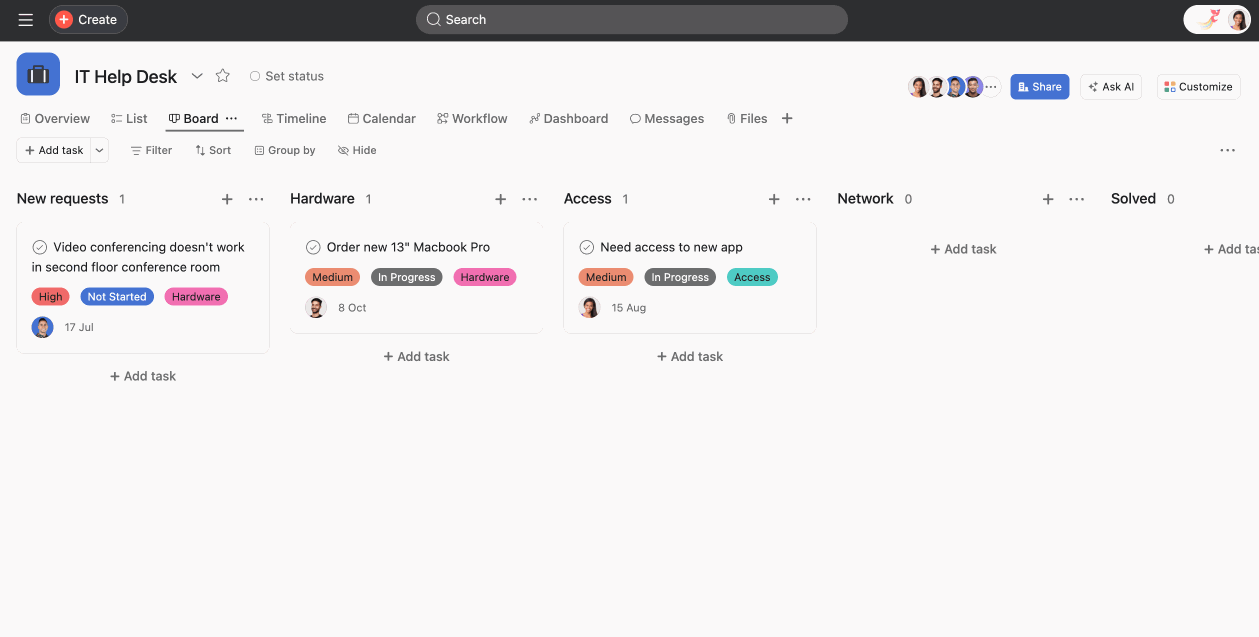This screenshot has height=637, width=1259.
Task: Switch to the Calendar tab
Action: 381,118
